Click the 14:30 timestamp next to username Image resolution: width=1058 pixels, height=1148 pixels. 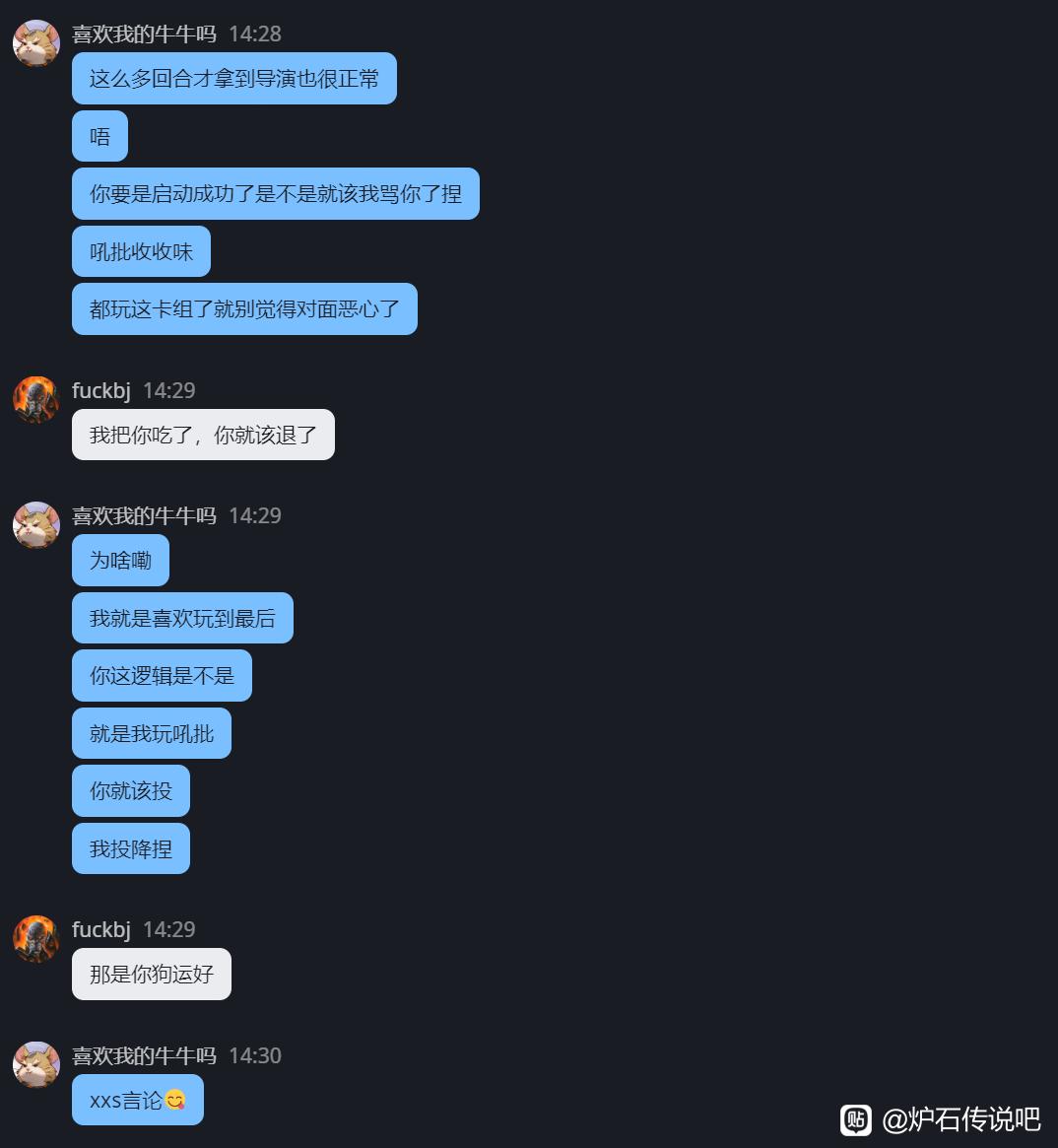(254, 1055)
